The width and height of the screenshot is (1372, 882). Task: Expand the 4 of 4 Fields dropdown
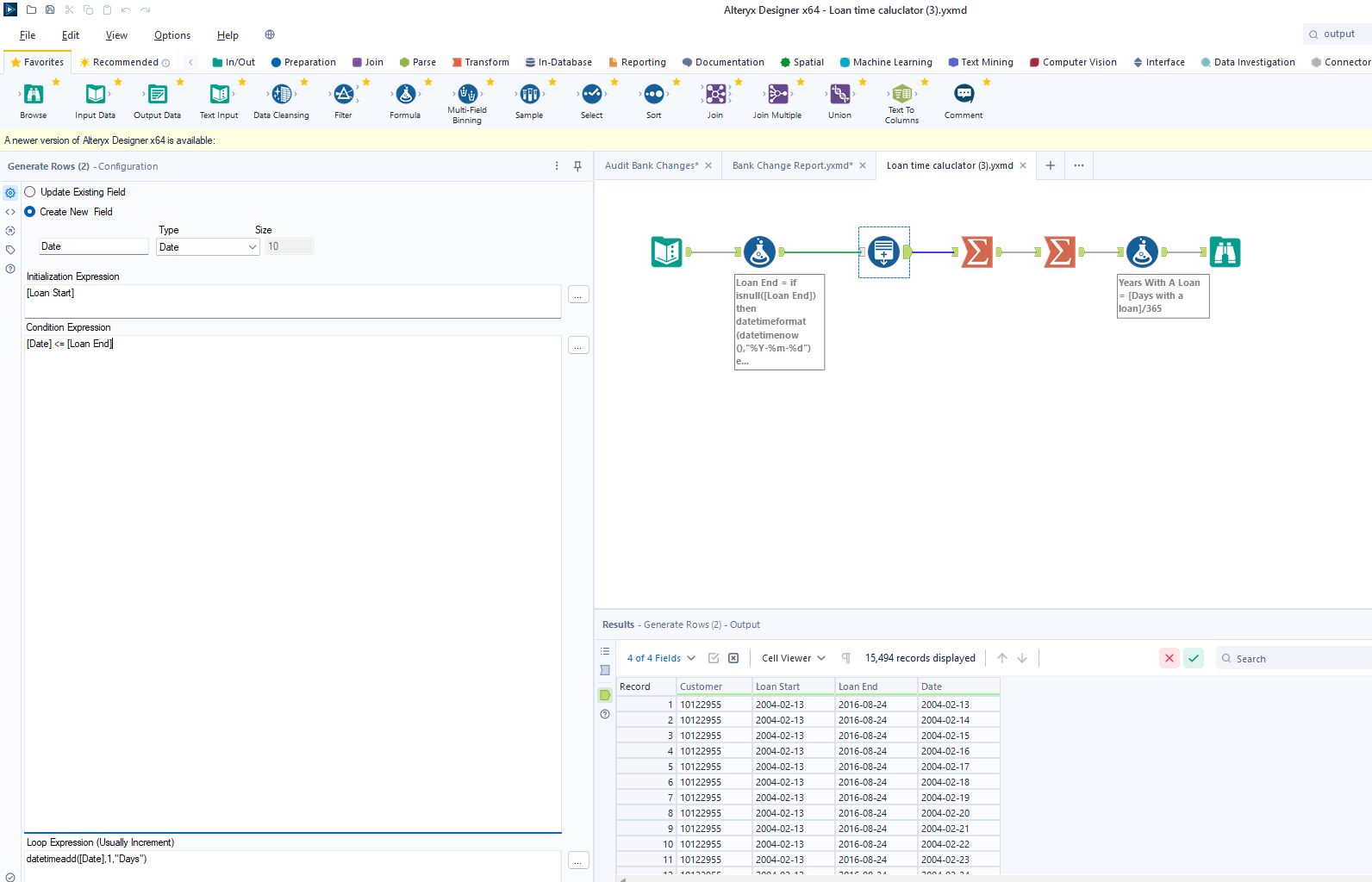660,658
